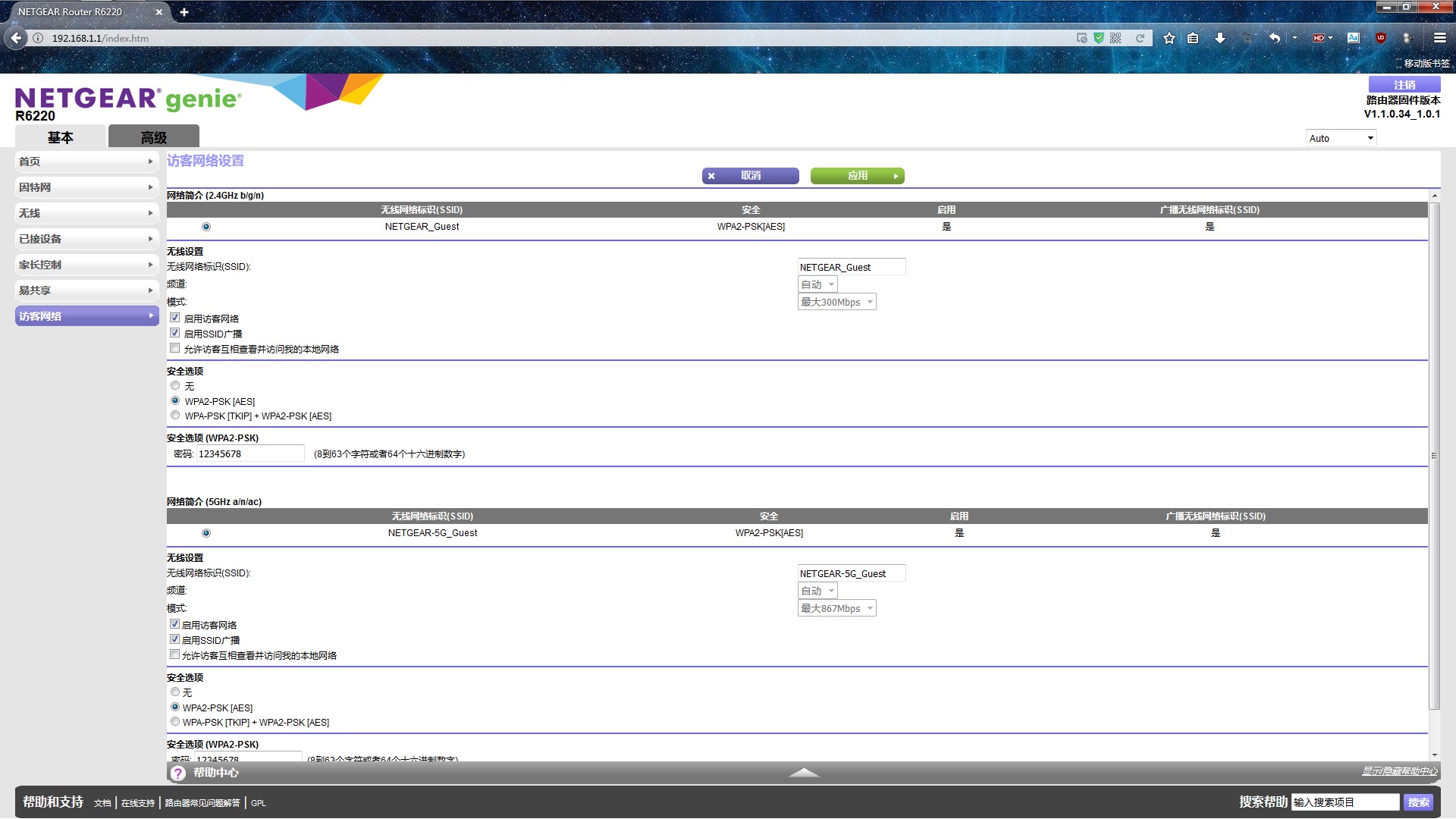Screen dimensions: 1456x819
Task: Open the uBlock Origin shield icon
Action: tap(1381, 38)
